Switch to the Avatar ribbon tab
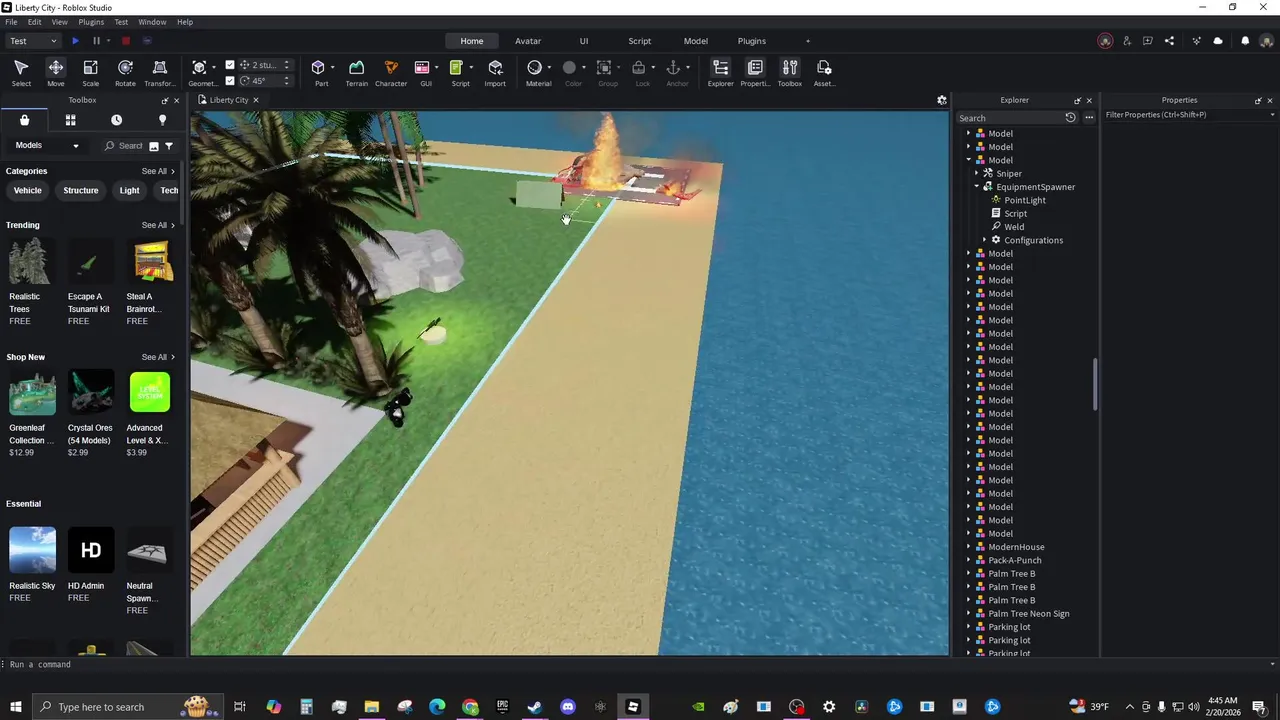The height and width of the screenshot is (720, 1280). (x=528, y=41)
